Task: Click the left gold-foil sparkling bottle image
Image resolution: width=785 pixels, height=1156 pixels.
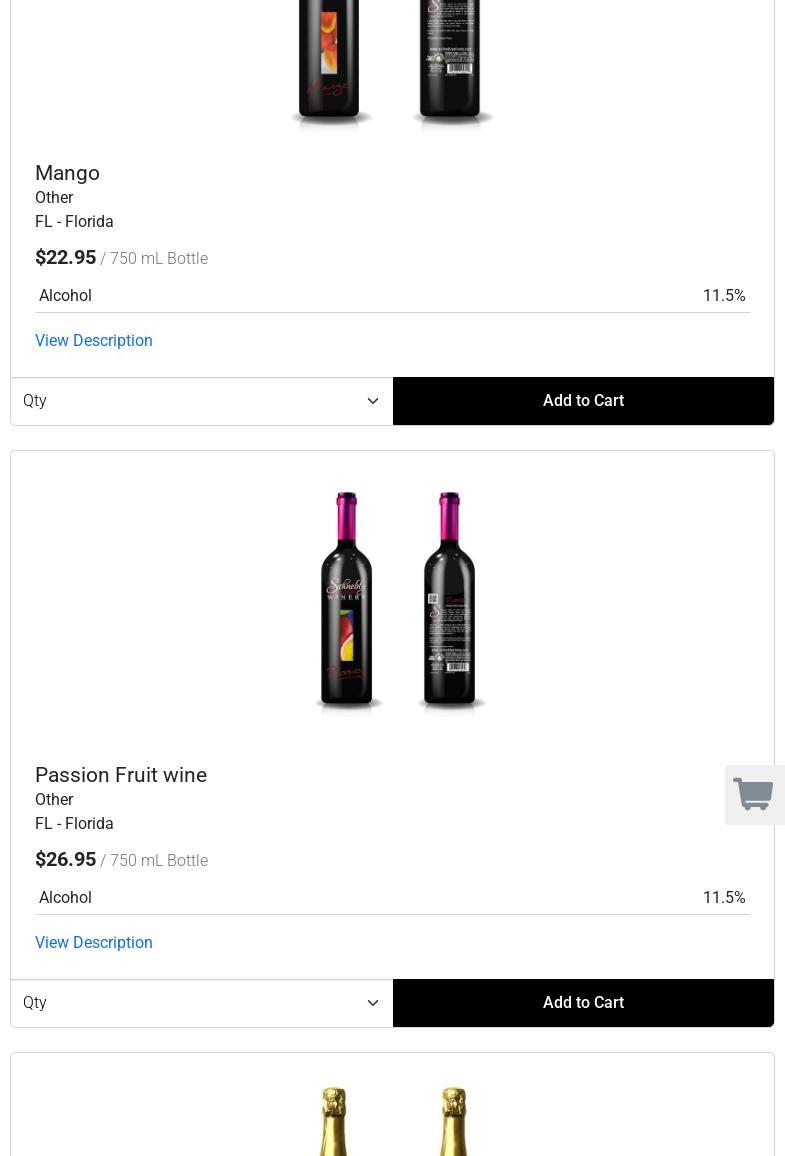Action: point(334,1120)
